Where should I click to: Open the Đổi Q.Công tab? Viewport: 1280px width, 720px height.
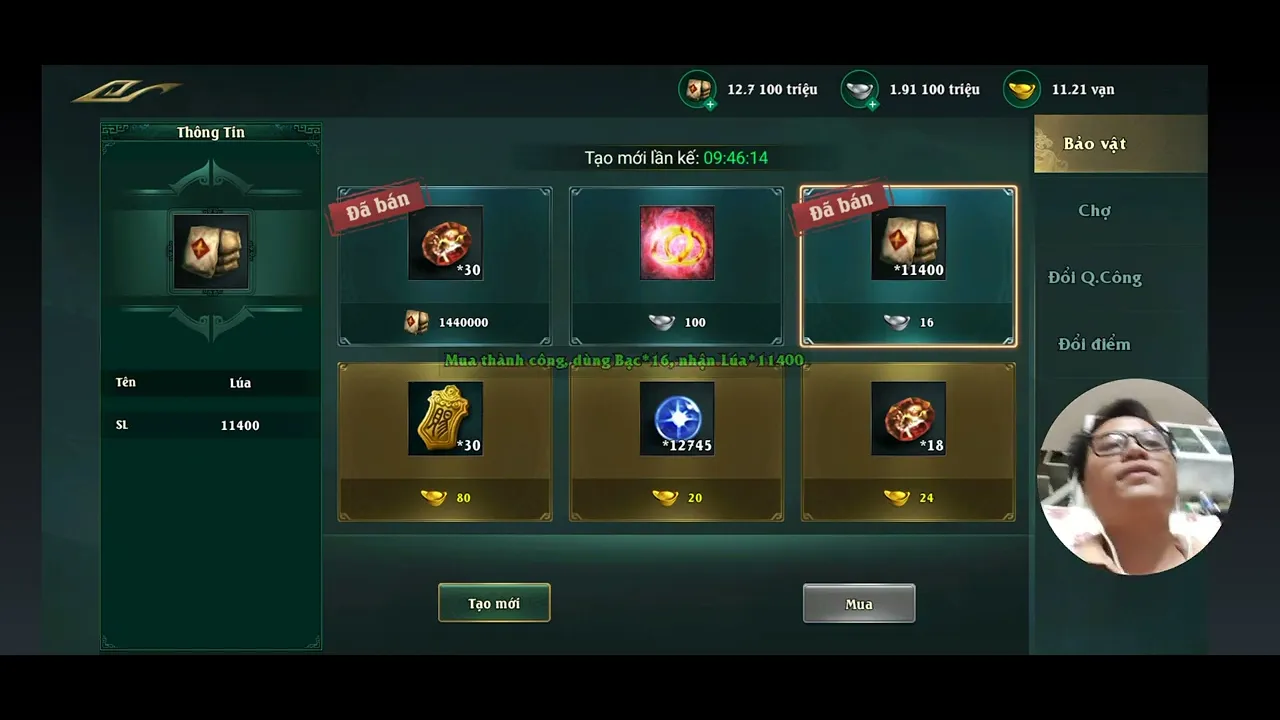(x=1094, y=278)
